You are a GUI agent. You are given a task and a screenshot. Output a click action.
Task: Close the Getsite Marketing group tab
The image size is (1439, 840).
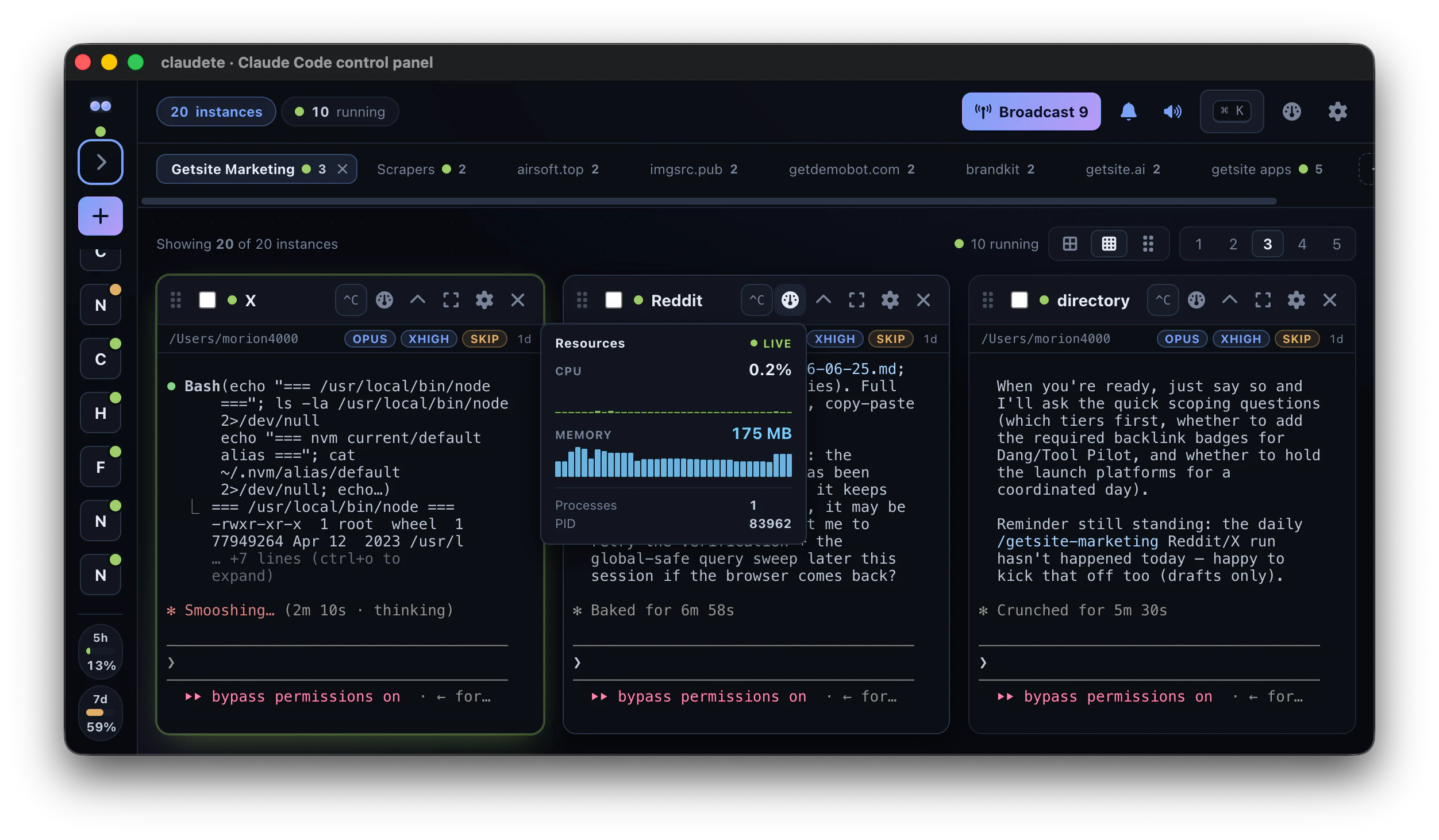(x=343, y=169)
